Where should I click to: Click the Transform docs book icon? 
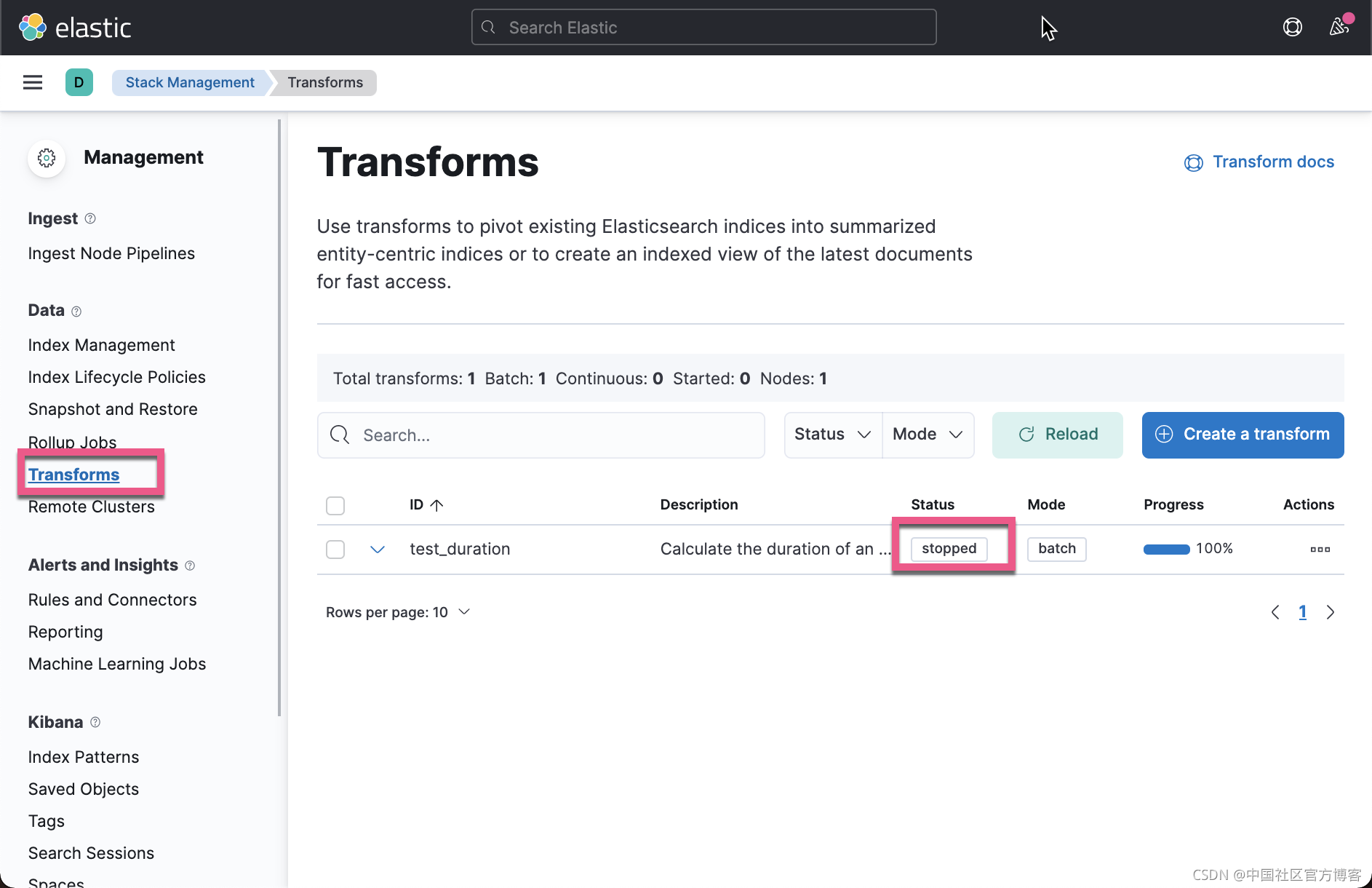(1193, 162)
